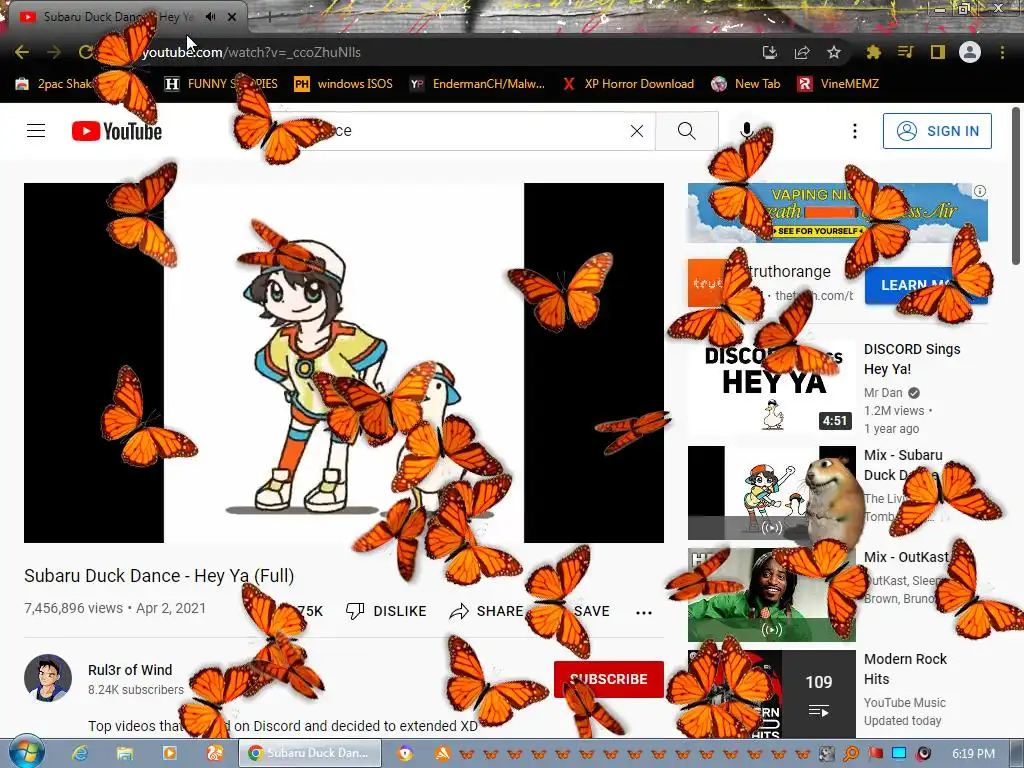This screenshot has width=1024, height=768.
Task: Click the ad info icon on vaping banner
Action: click(x=980, y=191)
